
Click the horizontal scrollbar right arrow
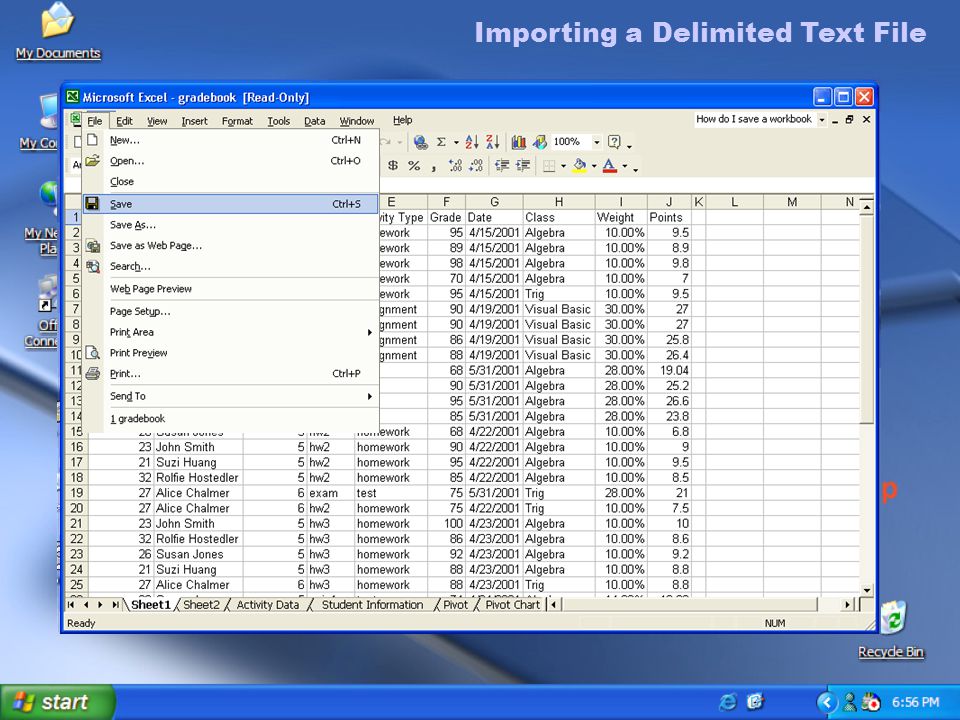point(848,605)
